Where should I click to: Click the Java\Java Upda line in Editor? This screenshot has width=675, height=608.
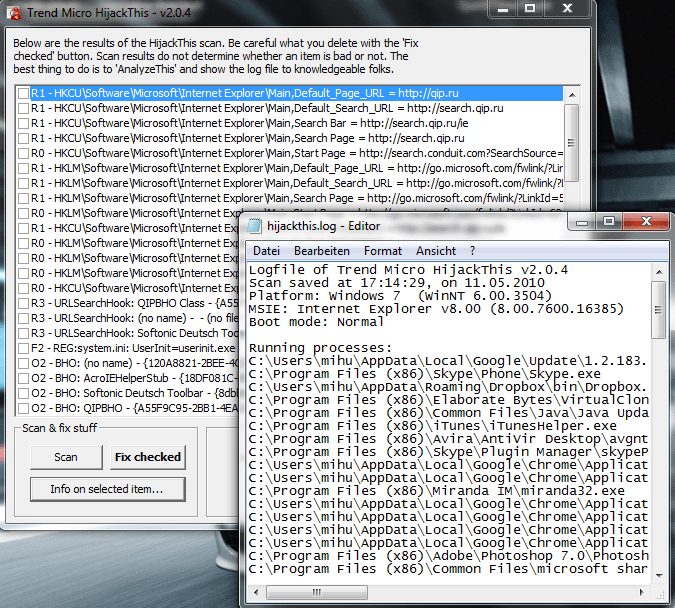(x=448, y=413)
